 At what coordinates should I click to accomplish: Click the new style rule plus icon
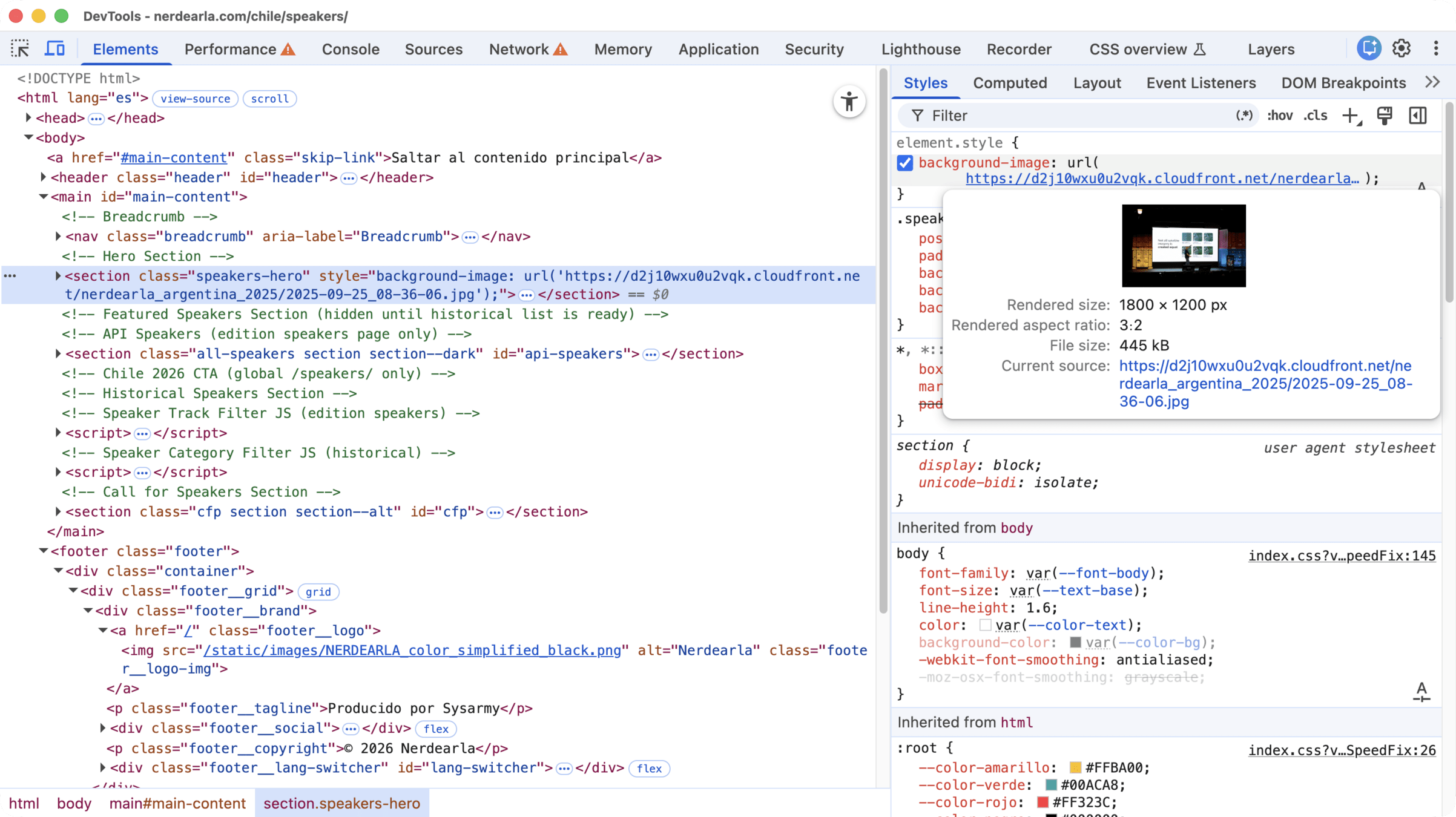coord(1351,116)
